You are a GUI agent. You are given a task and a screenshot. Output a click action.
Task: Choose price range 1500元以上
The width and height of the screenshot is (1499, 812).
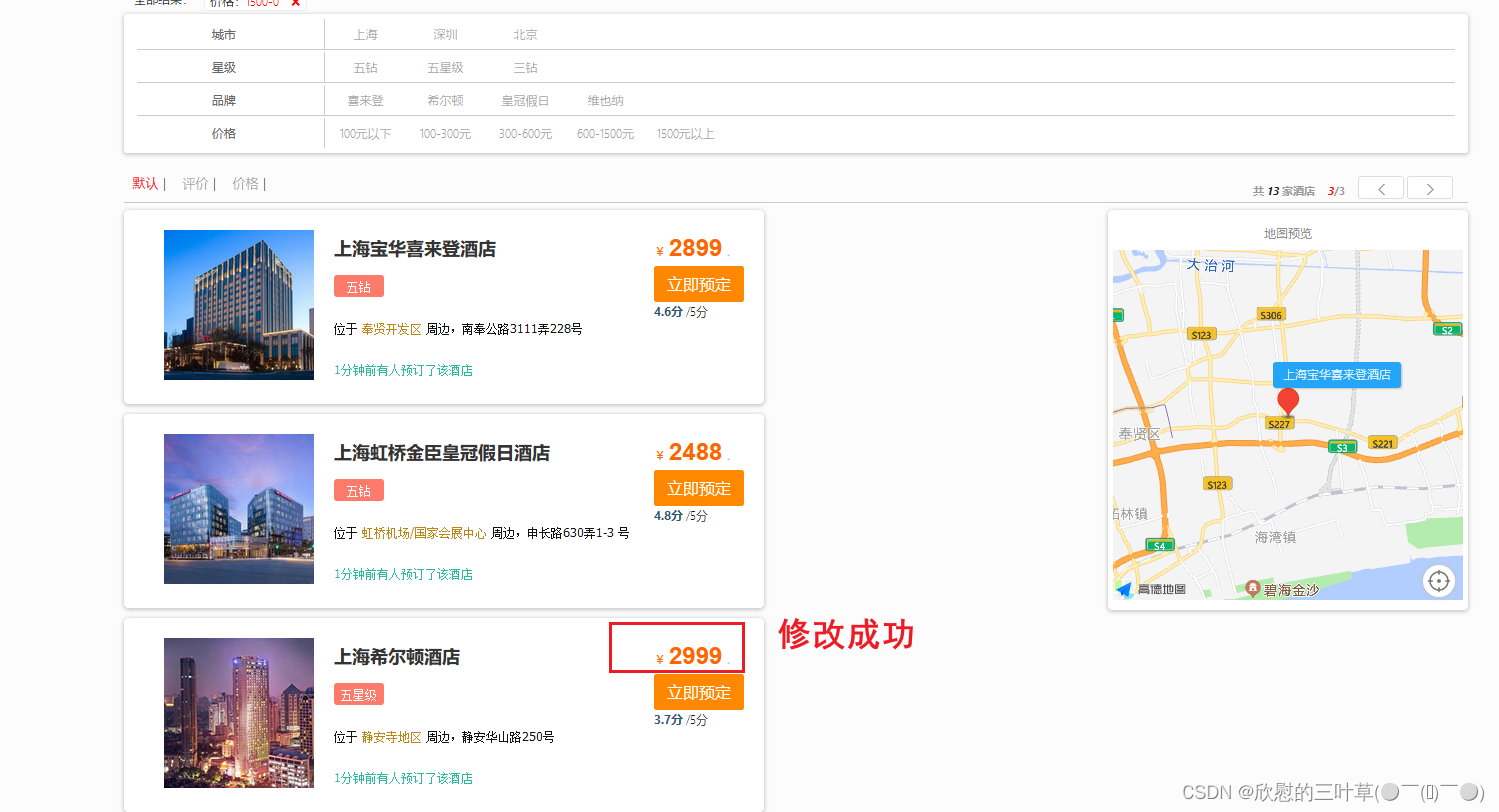(x=686, y=134)
